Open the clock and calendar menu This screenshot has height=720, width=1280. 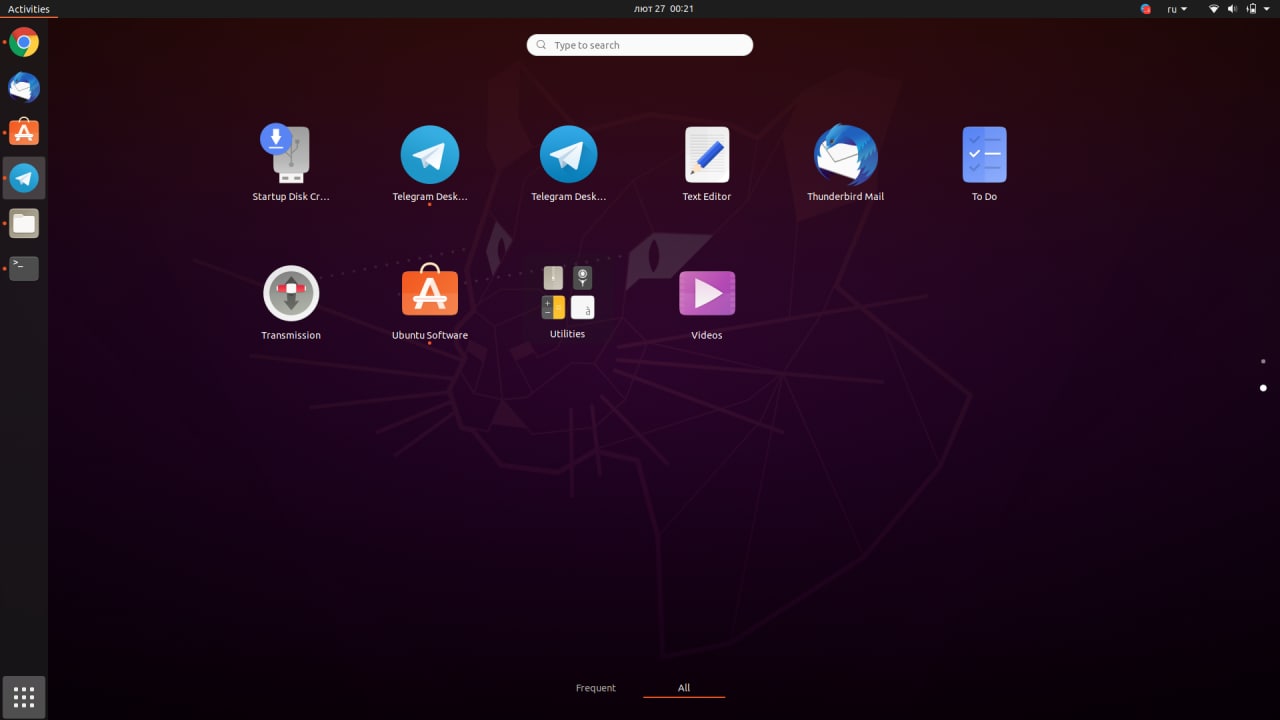click(664, 9)
